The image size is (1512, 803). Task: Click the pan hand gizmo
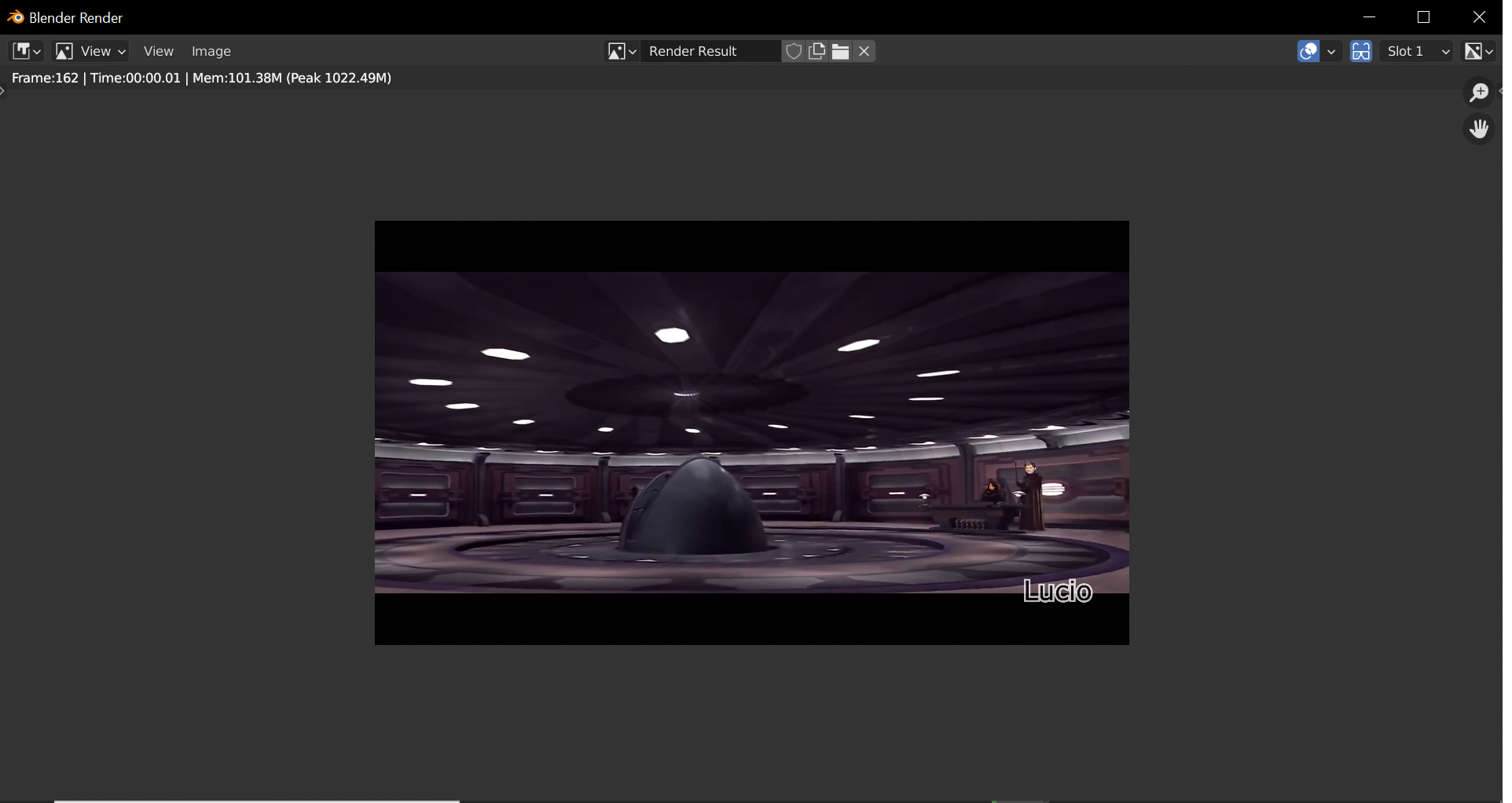(x=1479, y=128)
